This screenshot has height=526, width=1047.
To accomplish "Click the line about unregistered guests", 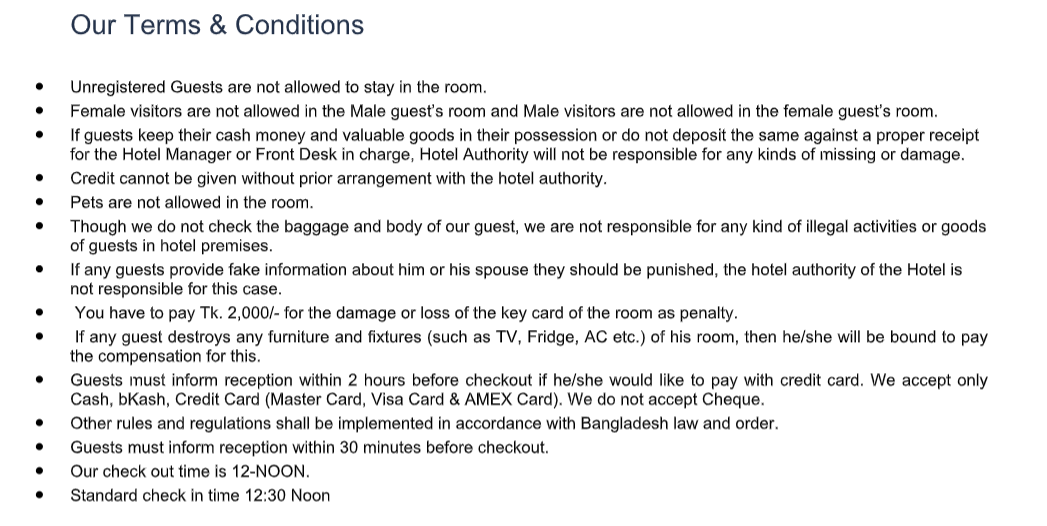I will [278, 88].
